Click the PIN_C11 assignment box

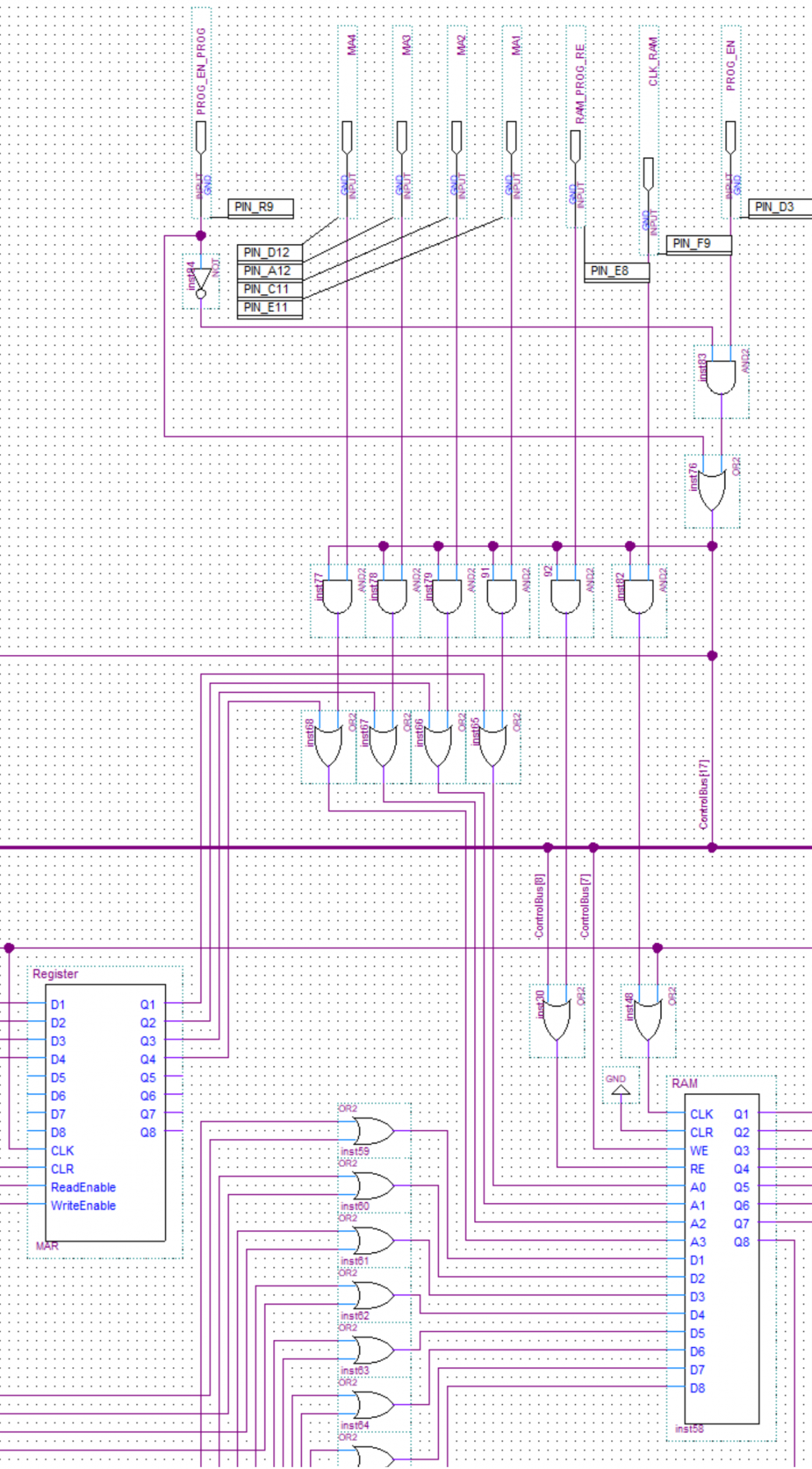tap(270, 290)
